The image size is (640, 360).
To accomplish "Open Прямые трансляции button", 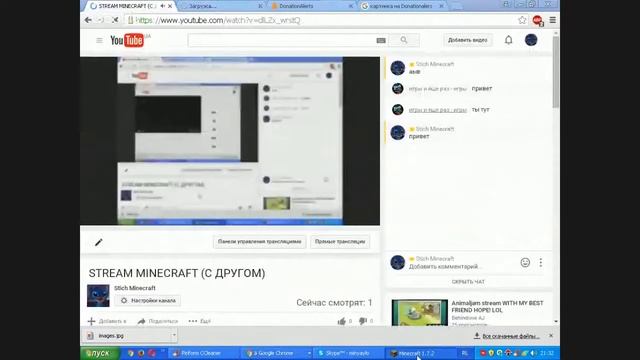I will 340,242.
